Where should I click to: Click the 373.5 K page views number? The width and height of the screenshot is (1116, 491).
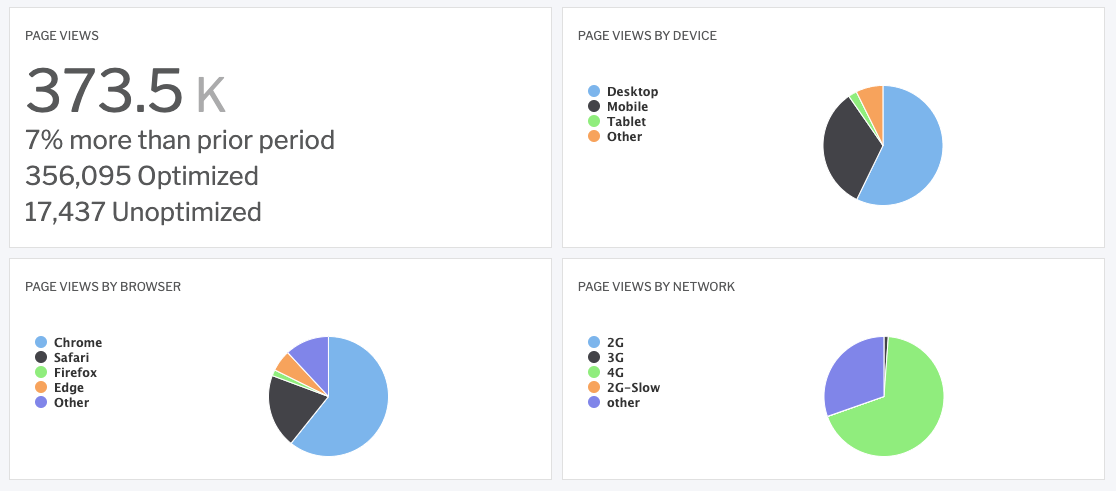click(125, 91)
